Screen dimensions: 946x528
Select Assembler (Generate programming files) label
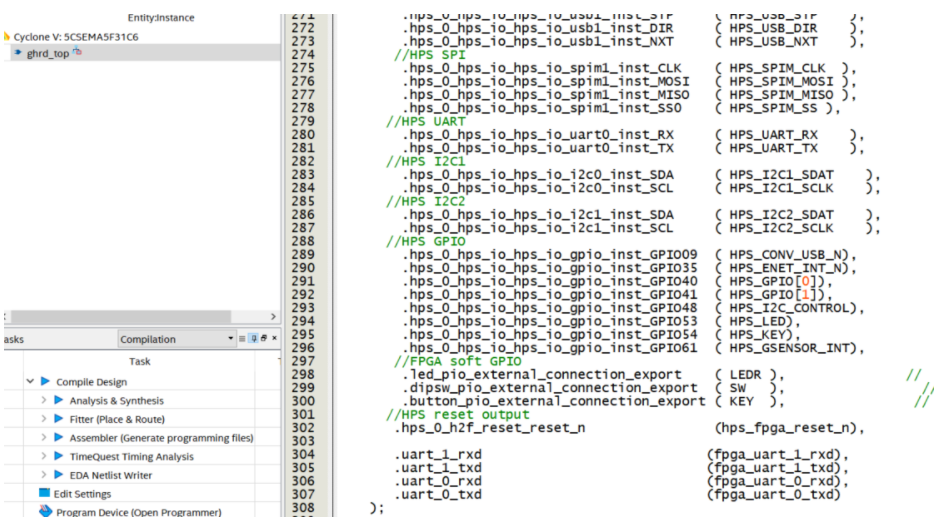[x=161, y=438]
